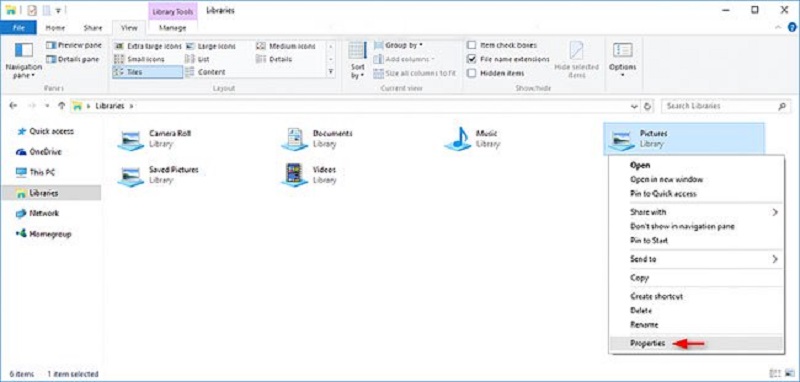Select the Camera Roll library
Image resolution: width=800 pixels, height=382 pixels.
tap(156, 139)
